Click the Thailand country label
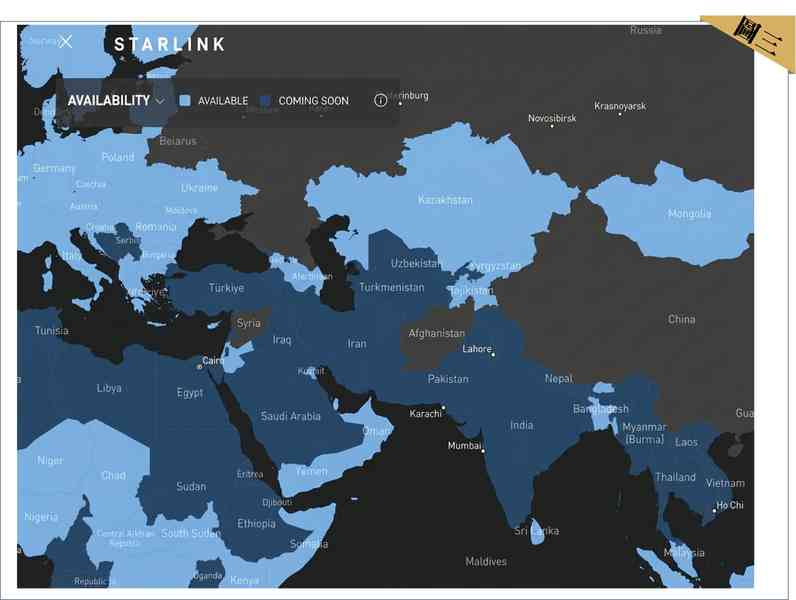 click(x=675, y=477)
